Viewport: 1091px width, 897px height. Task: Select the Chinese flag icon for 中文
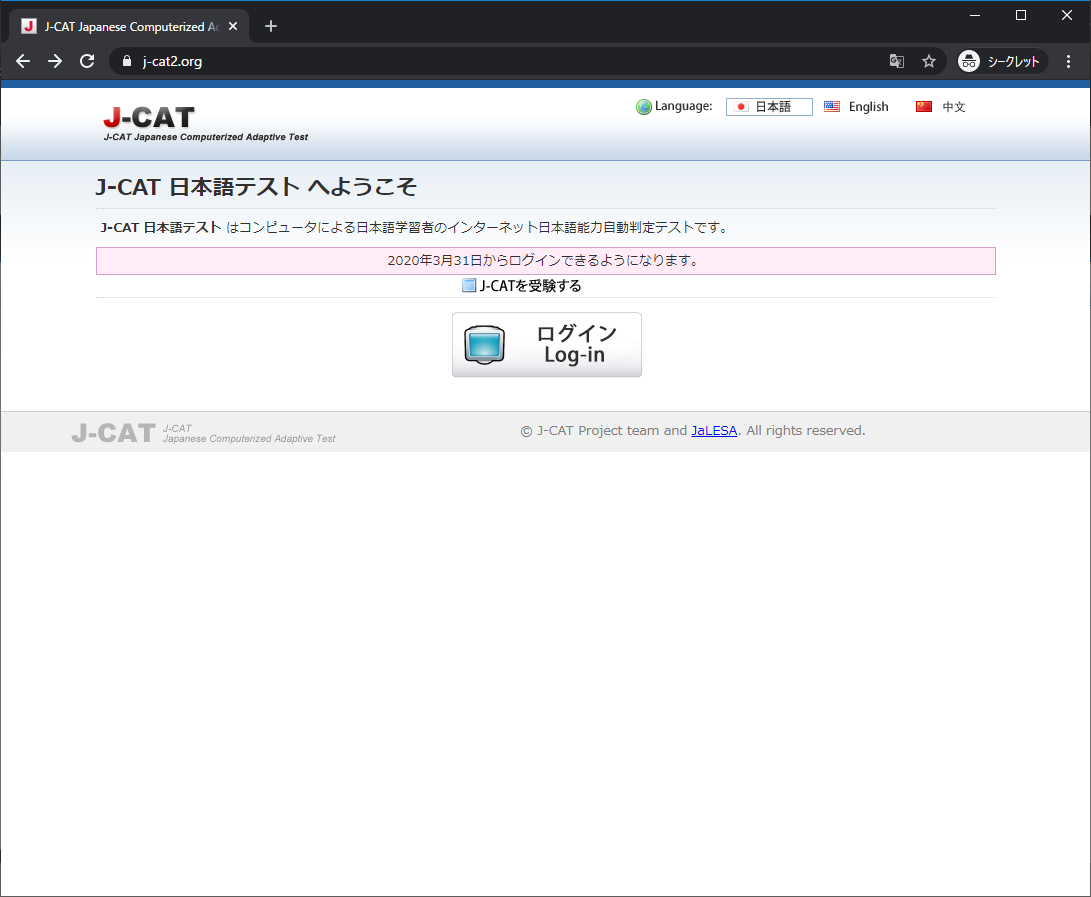(923, 106)
